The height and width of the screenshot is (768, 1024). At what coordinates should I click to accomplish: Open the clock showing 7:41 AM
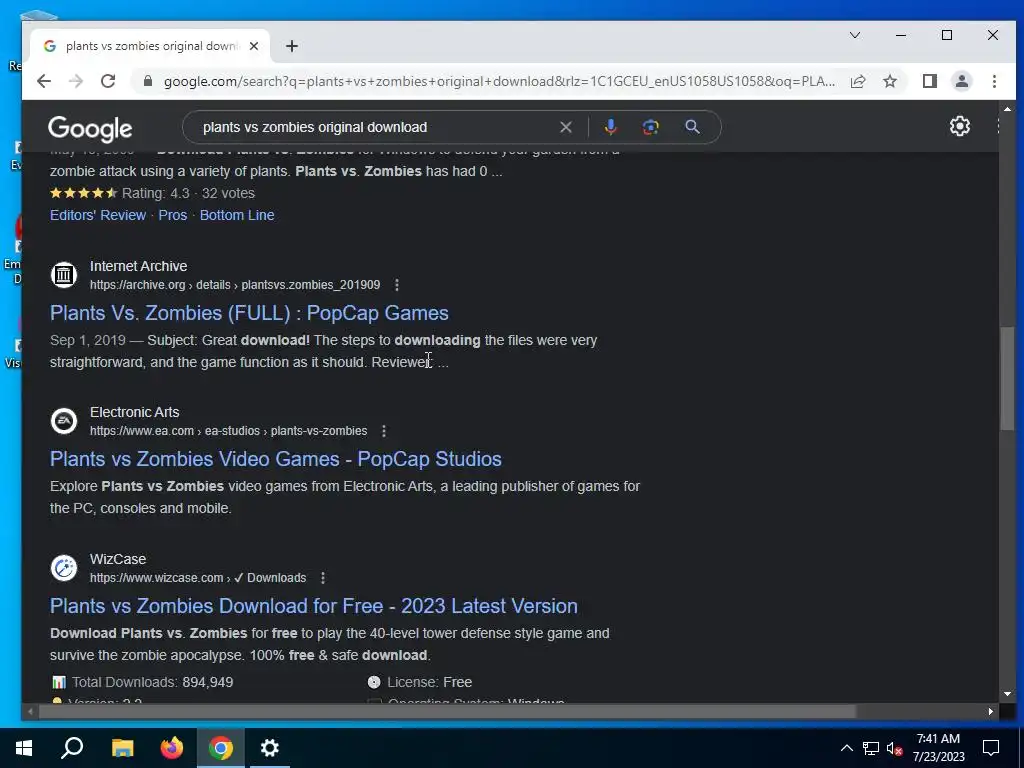point(938,748)
